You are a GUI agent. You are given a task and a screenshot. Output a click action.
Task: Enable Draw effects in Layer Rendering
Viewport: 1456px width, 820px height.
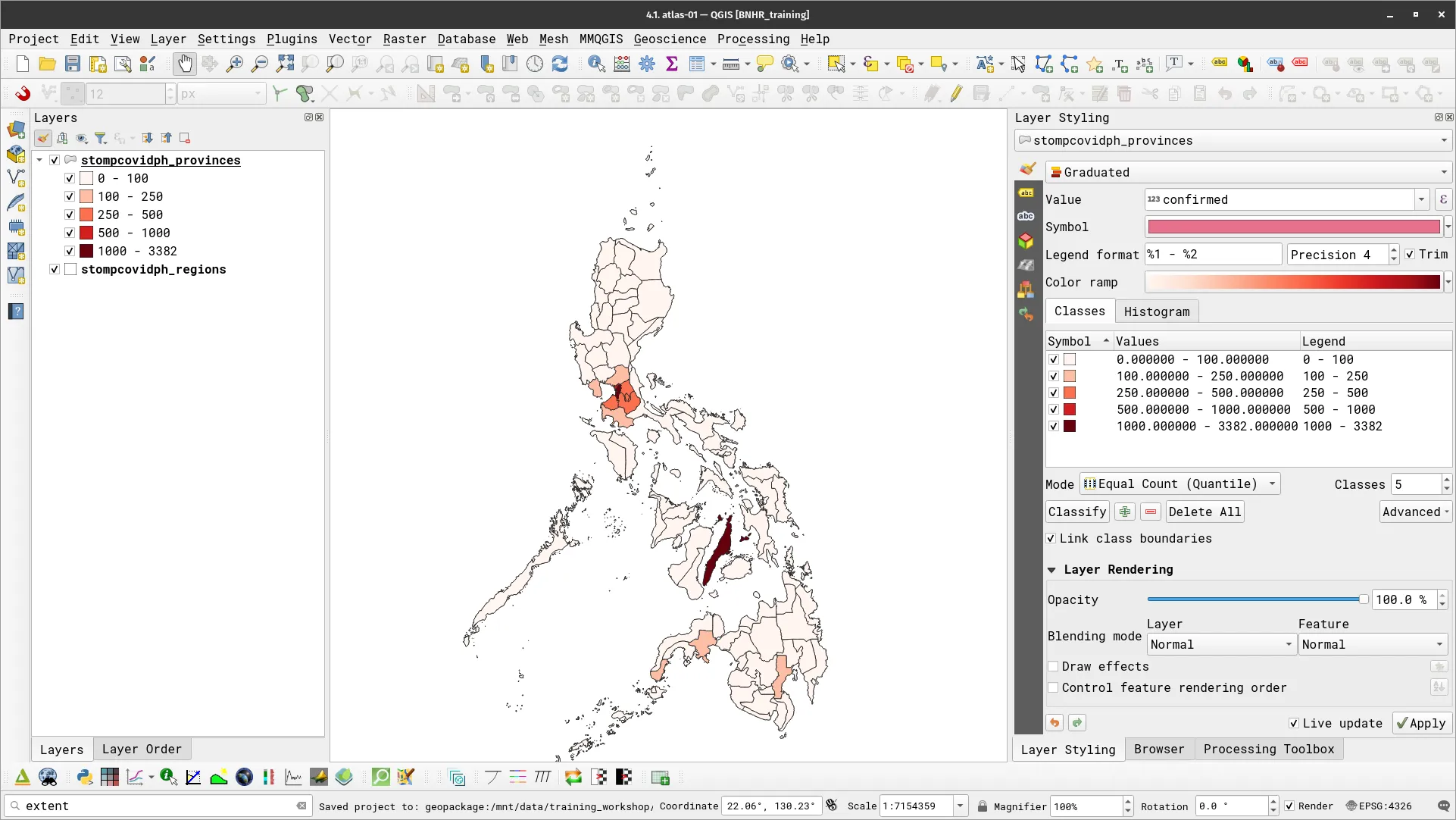point(1053,666)
